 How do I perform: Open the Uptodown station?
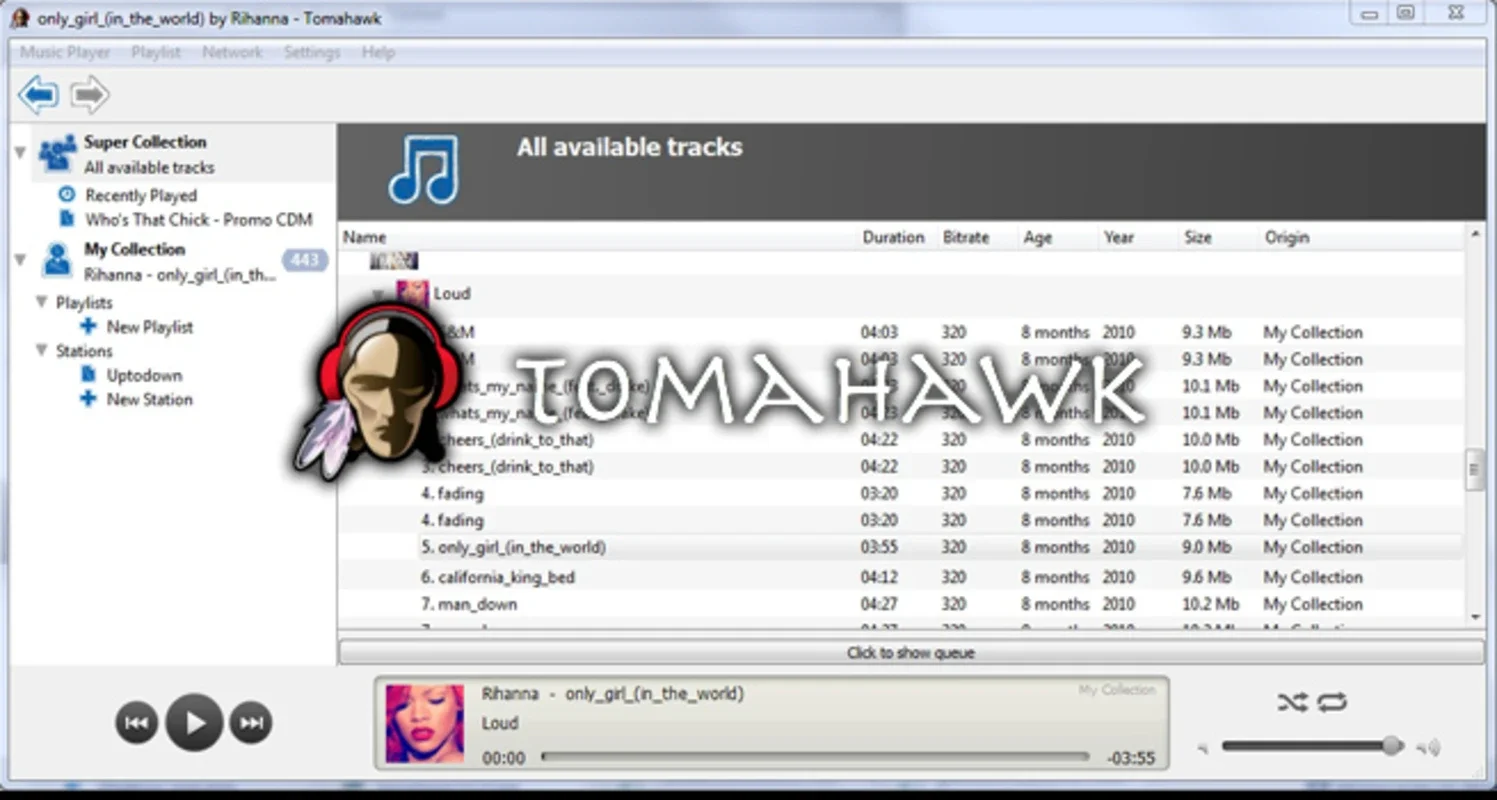click(145, 375)
